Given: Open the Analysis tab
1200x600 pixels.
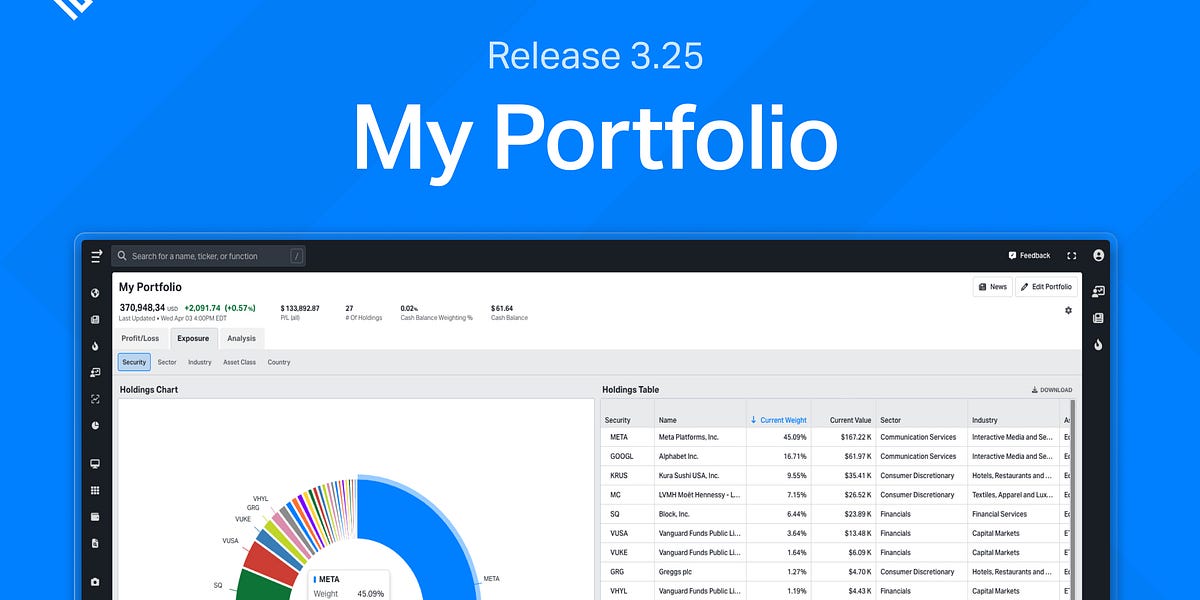Looking at the screenshot, I should (241, 338).
